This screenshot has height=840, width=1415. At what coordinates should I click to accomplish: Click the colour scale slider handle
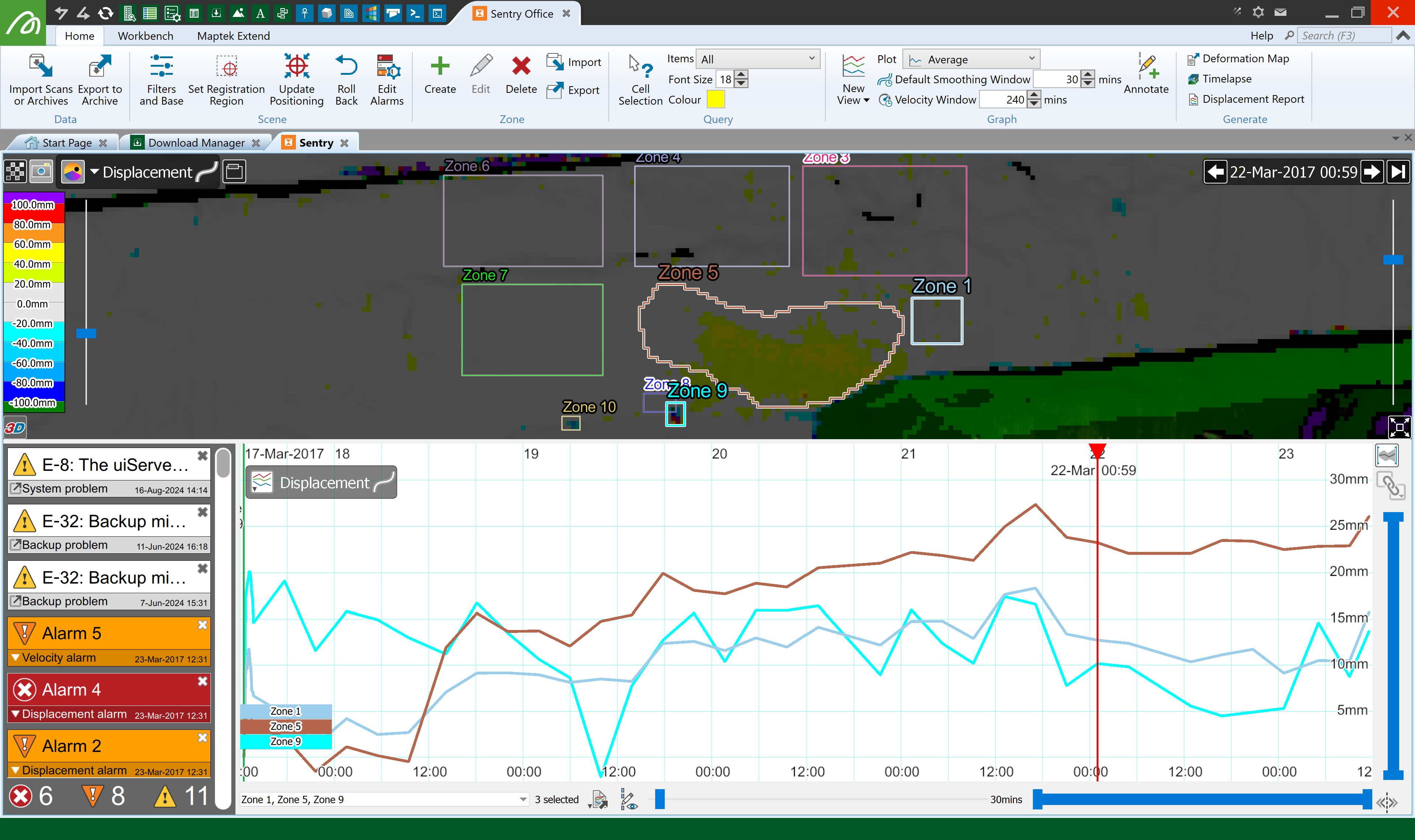pyautogui.click(x=86, y=334)
